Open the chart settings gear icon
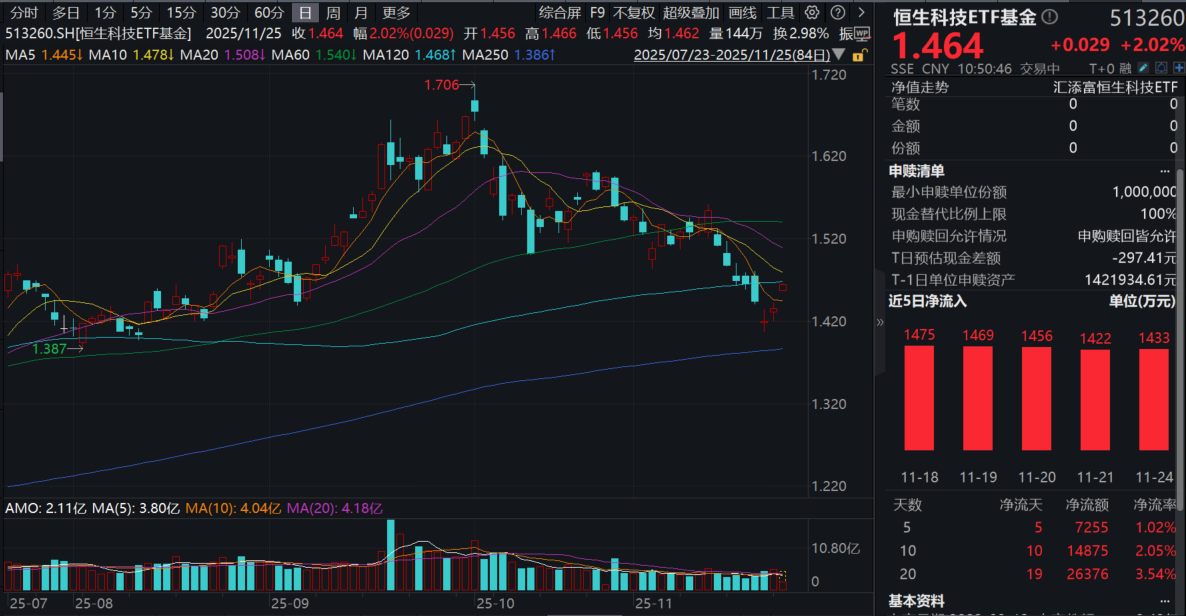The height and width of the screenshot is (616, 1186). (x=811, y=13)
